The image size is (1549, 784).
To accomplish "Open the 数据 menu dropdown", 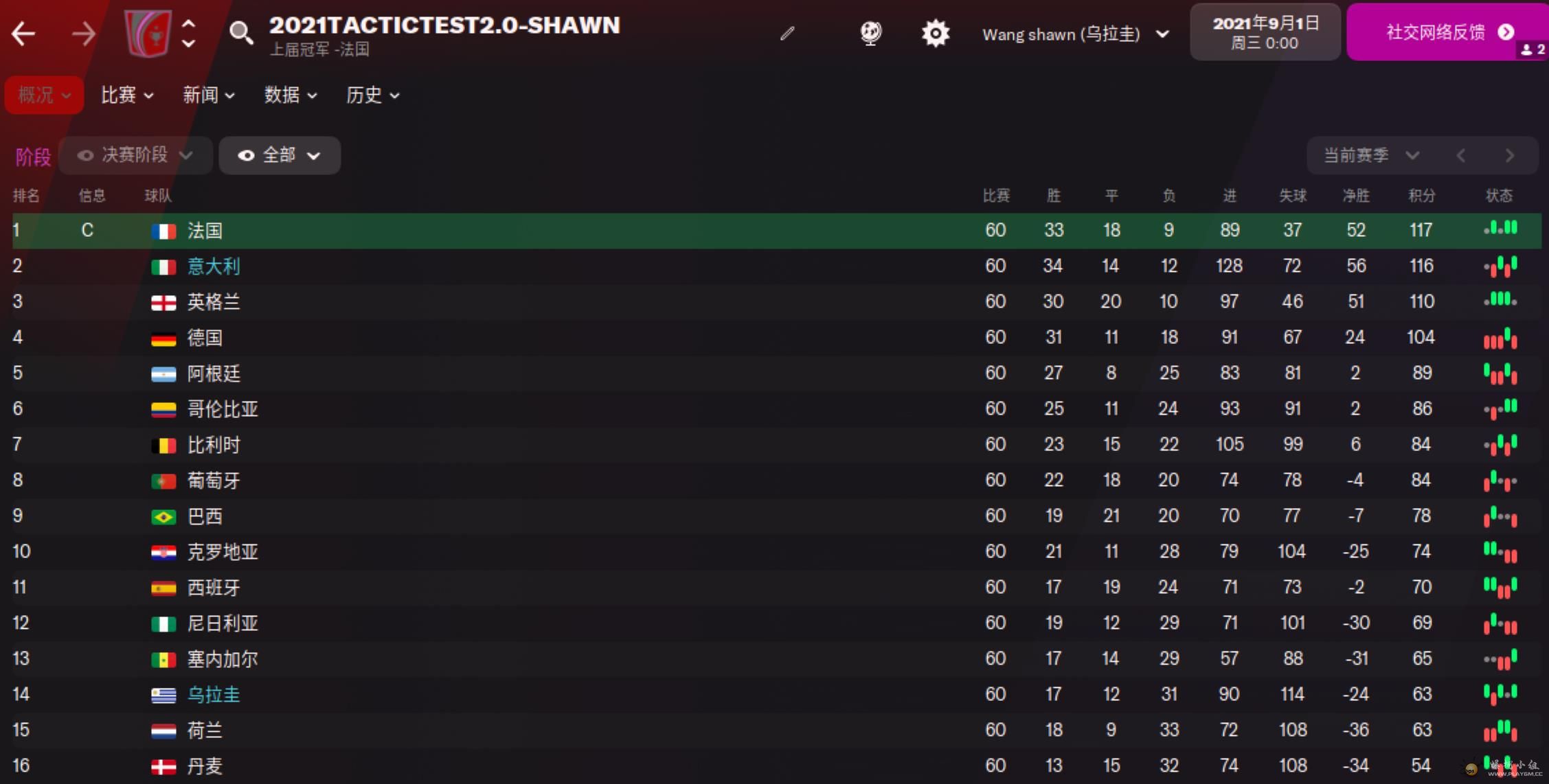I will (x=291, y=95).
